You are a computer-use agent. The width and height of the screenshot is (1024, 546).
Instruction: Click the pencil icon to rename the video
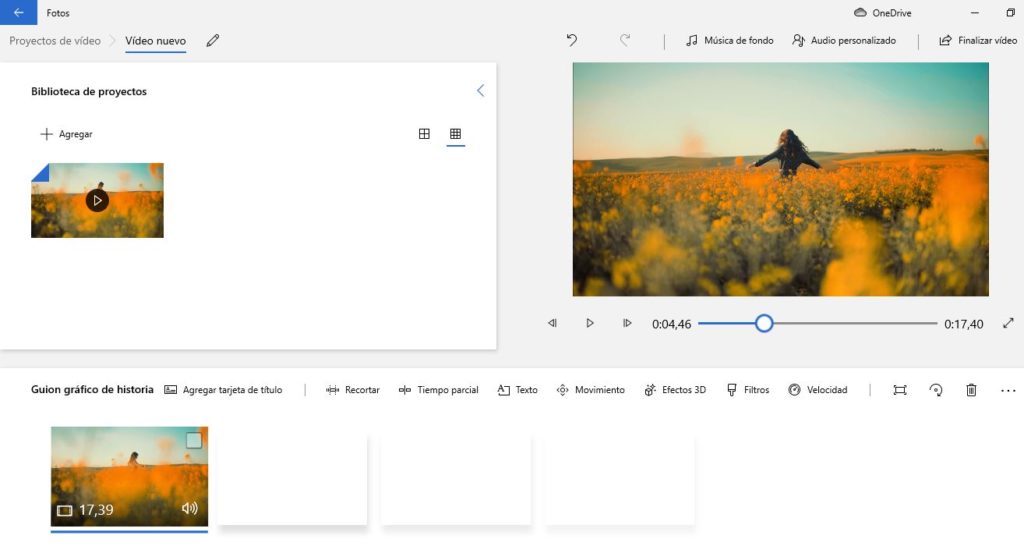click(212, 41)
